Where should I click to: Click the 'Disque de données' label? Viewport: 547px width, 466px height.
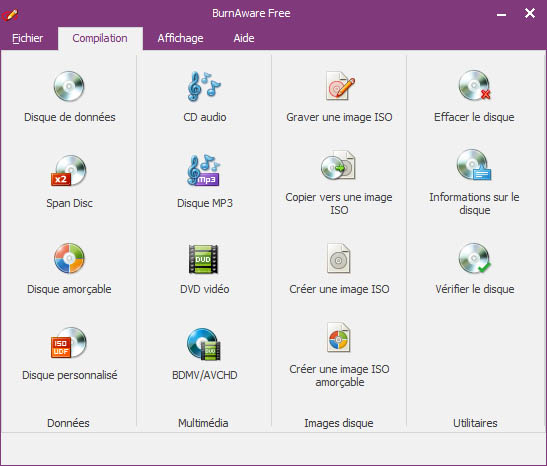click(x=69, y=117)
